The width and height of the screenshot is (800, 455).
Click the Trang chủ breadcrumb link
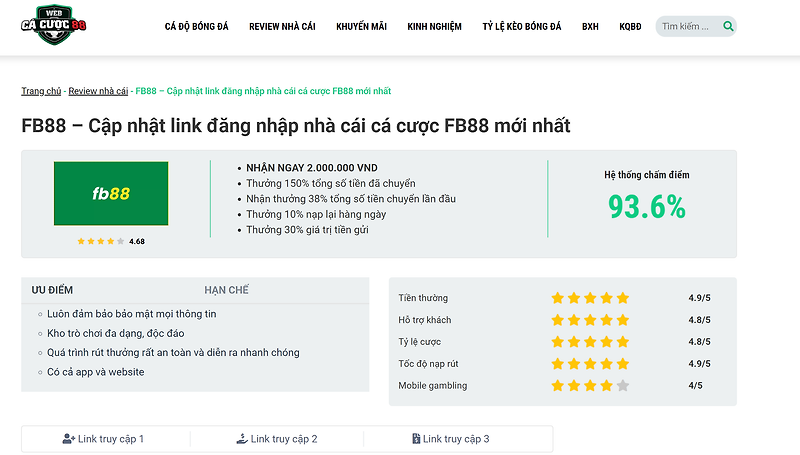(x=41, y=91)
